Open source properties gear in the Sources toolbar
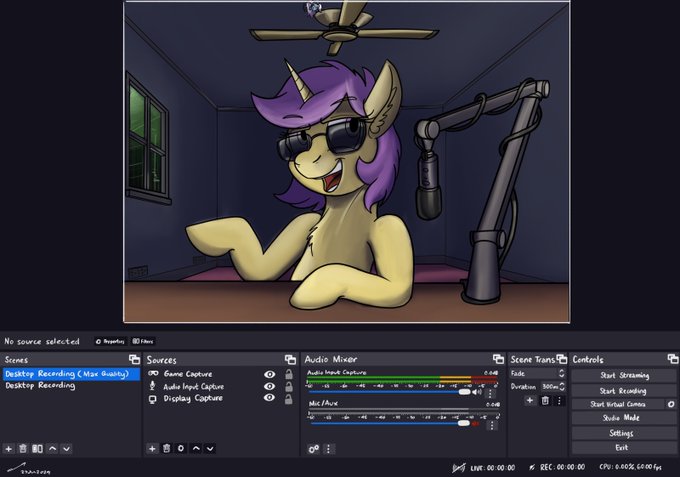 click(x=181, y=448)
